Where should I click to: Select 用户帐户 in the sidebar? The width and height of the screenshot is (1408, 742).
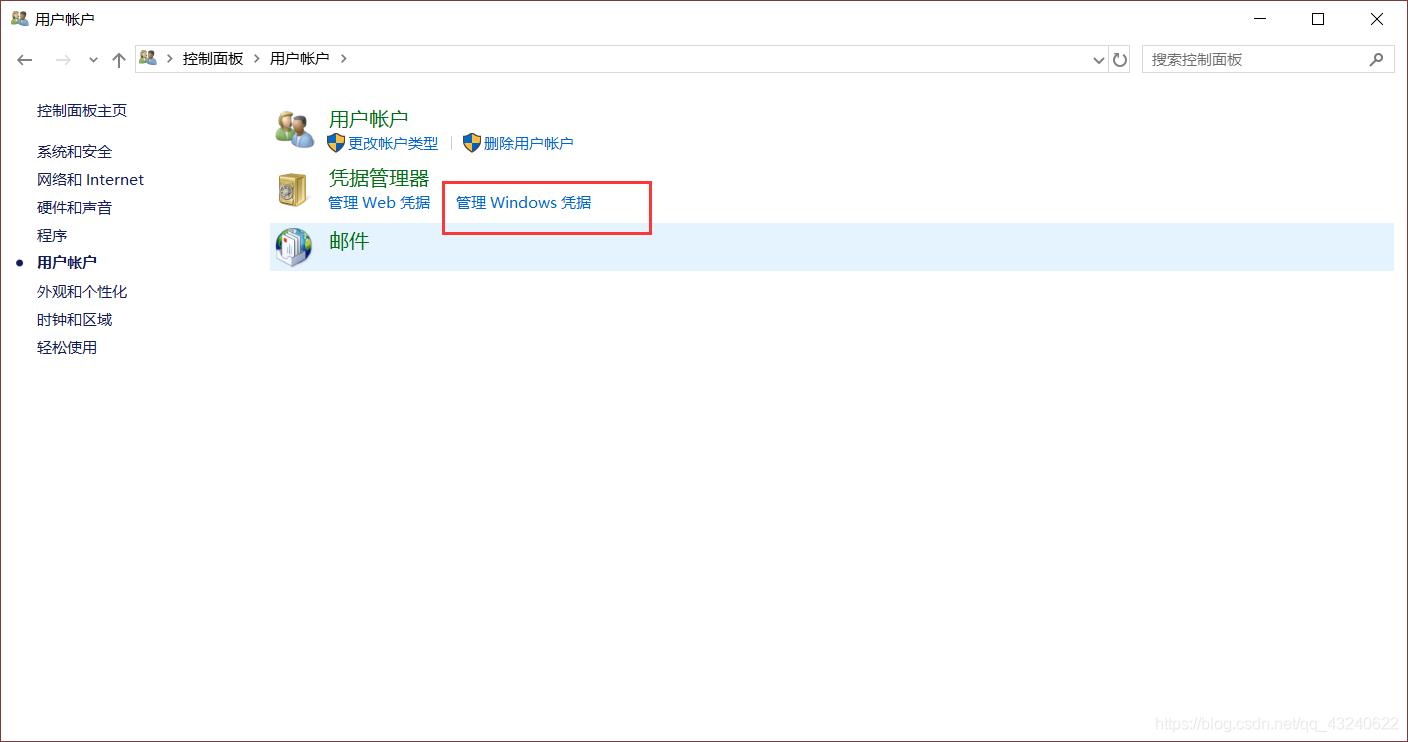(67, 262)
